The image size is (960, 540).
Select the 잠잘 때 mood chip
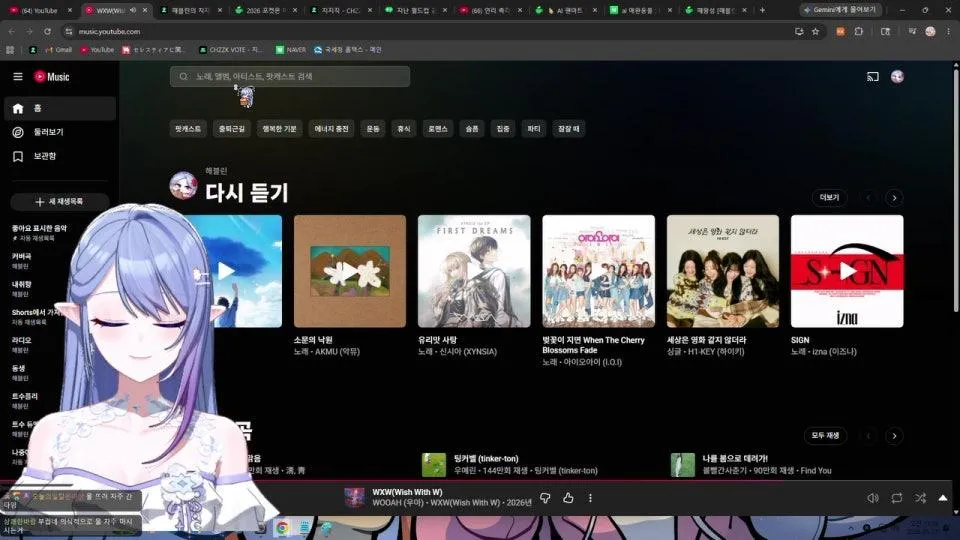569,129
